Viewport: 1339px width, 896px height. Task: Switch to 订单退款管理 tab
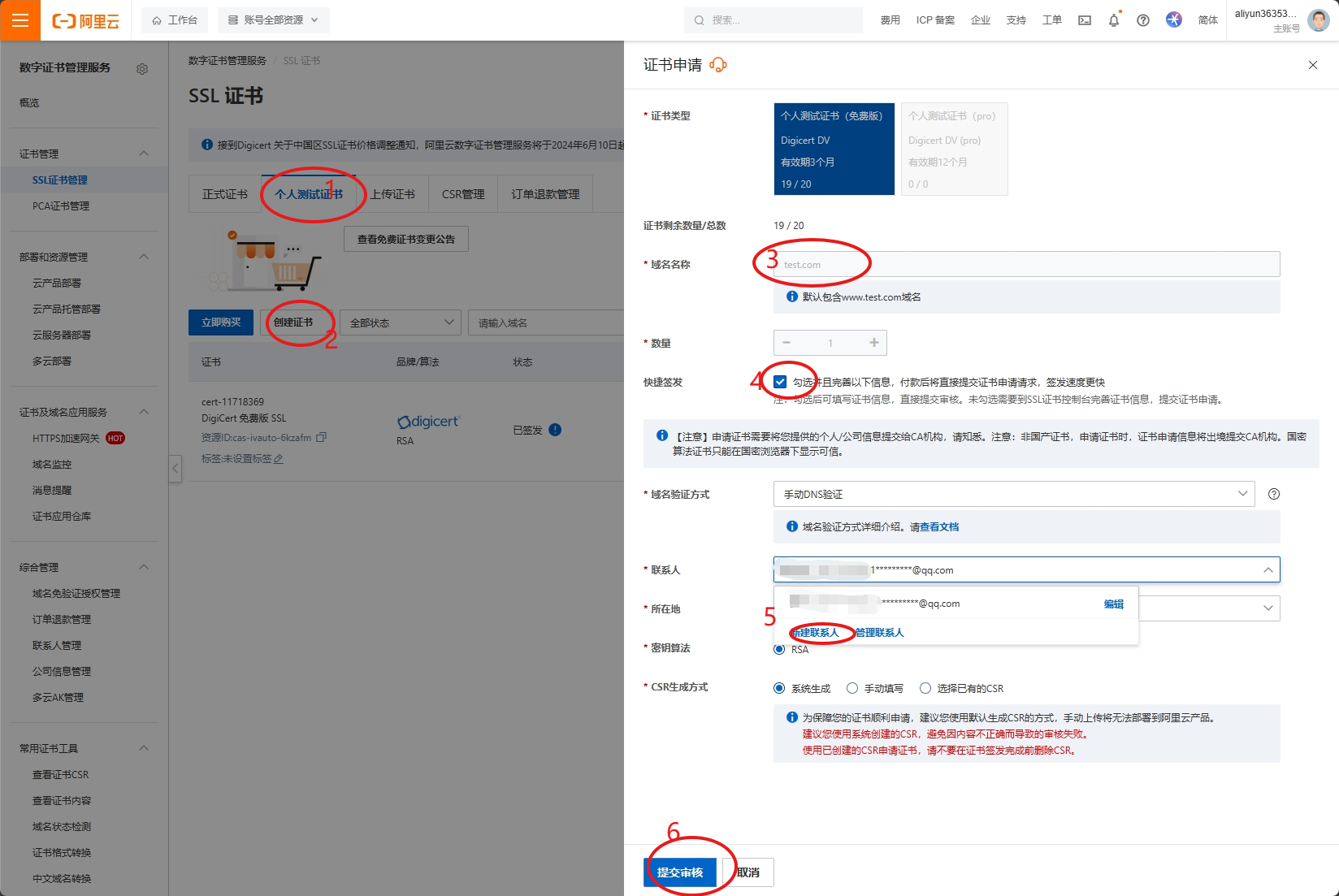546,194
